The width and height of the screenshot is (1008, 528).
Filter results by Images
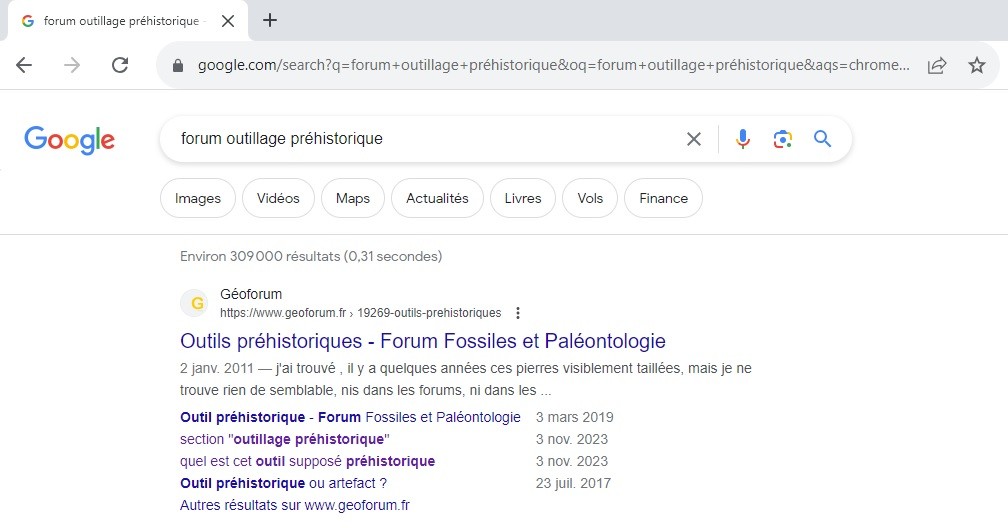(x=198, y=198)
